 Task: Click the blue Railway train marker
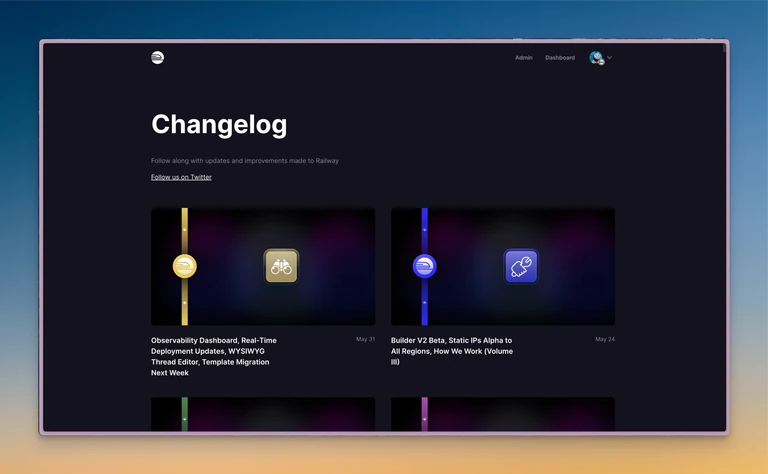coord(425,266)
